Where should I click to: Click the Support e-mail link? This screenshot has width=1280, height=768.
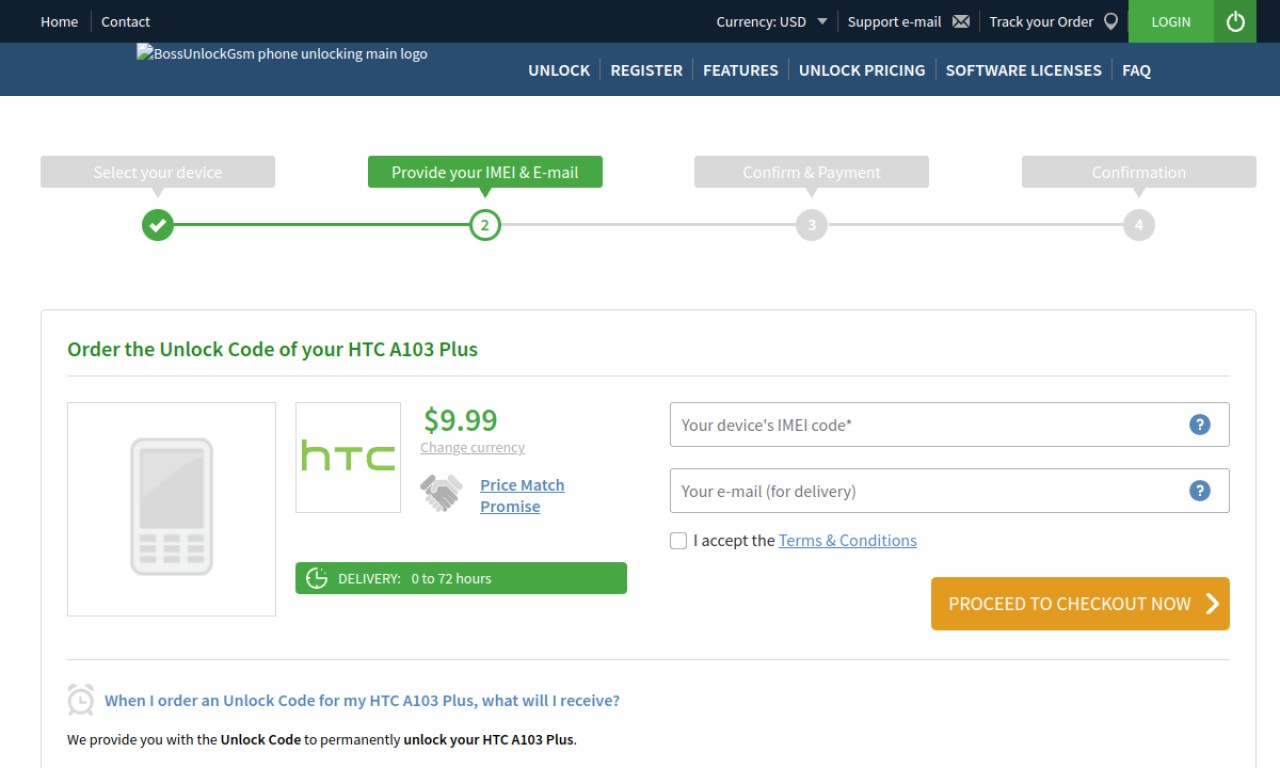point(894,21)
